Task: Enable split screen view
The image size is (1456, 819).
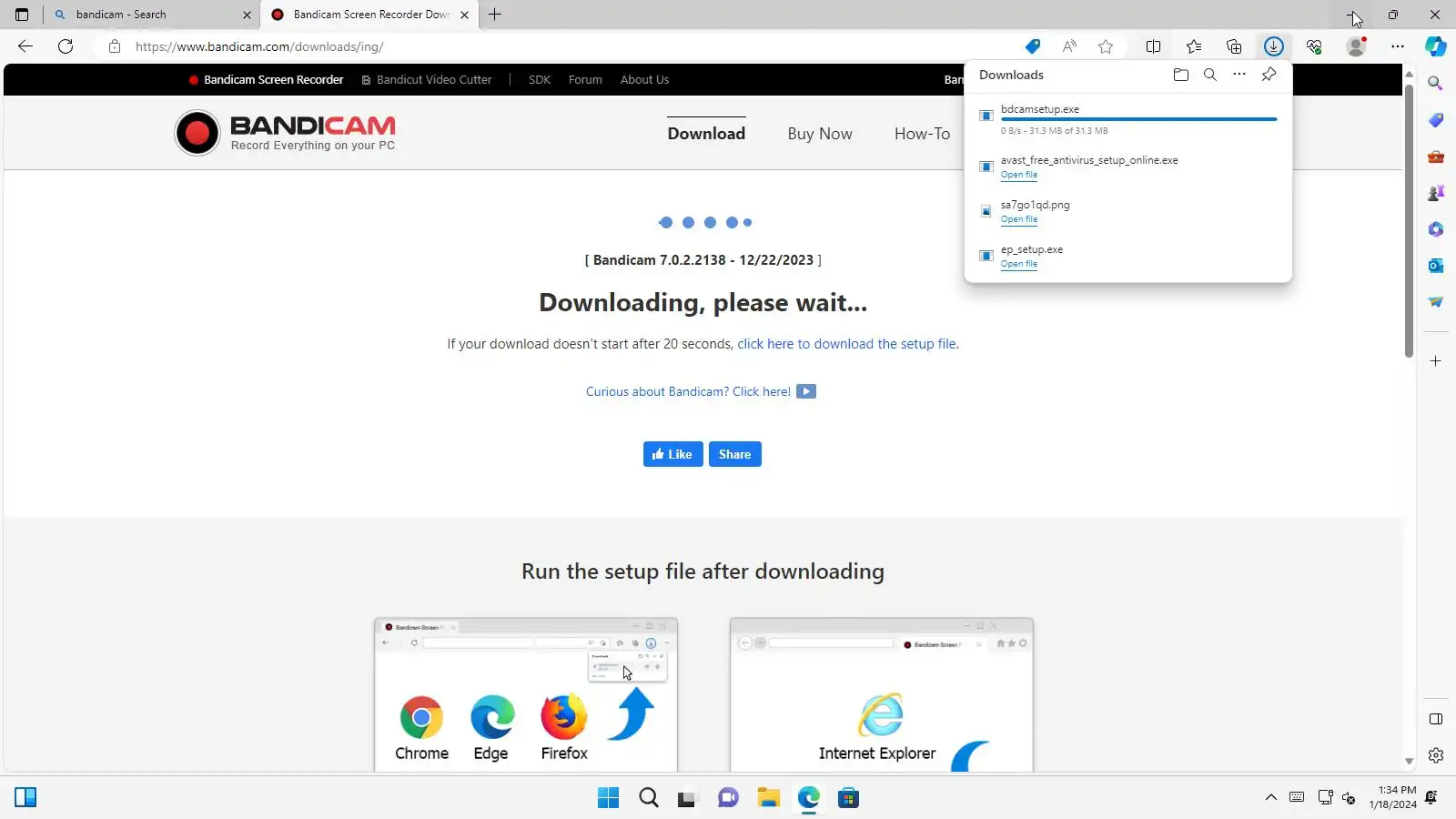Action: (1153, 46)
